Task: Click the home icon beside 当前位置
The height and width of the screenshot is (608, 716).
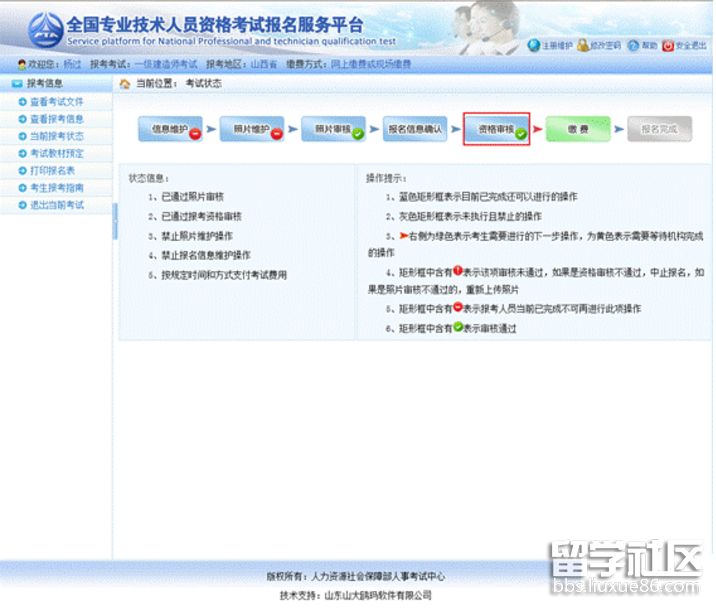Action: coord(125,84)
